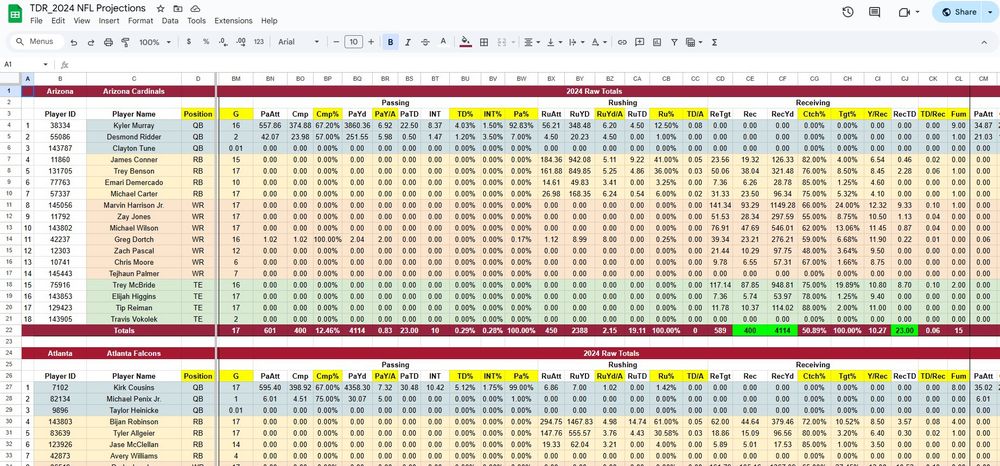The height and width of the screenshot is (466, 1000).
Task: Select the Bijan Robinson cell
Action: [134, 421]
